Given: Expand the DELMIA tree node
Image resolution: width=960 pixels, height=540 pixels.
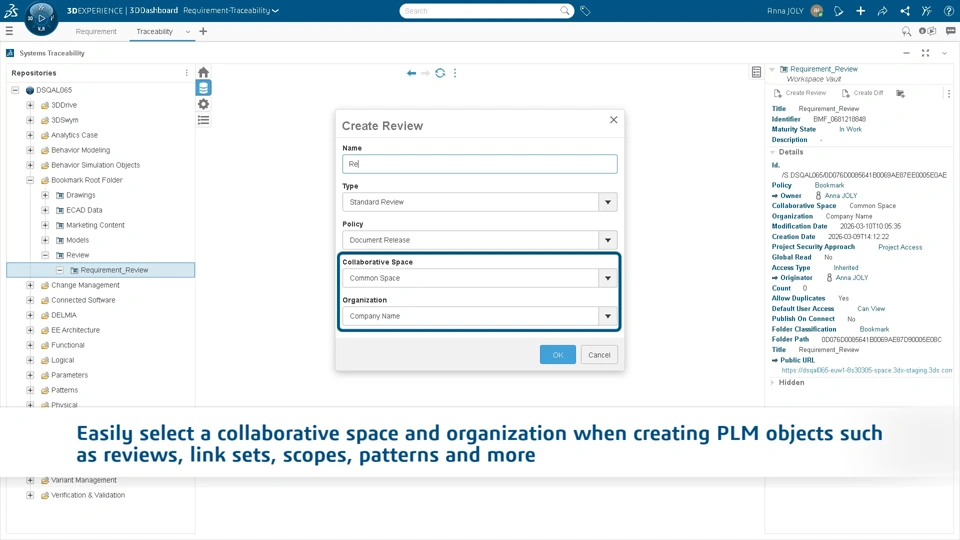Looking at the screenshot, I should click(30, 315).
